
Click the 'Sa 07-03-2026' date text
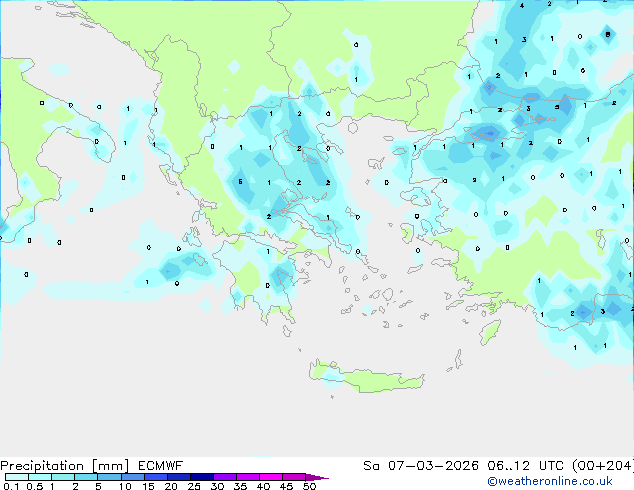(x=421, y=466)
